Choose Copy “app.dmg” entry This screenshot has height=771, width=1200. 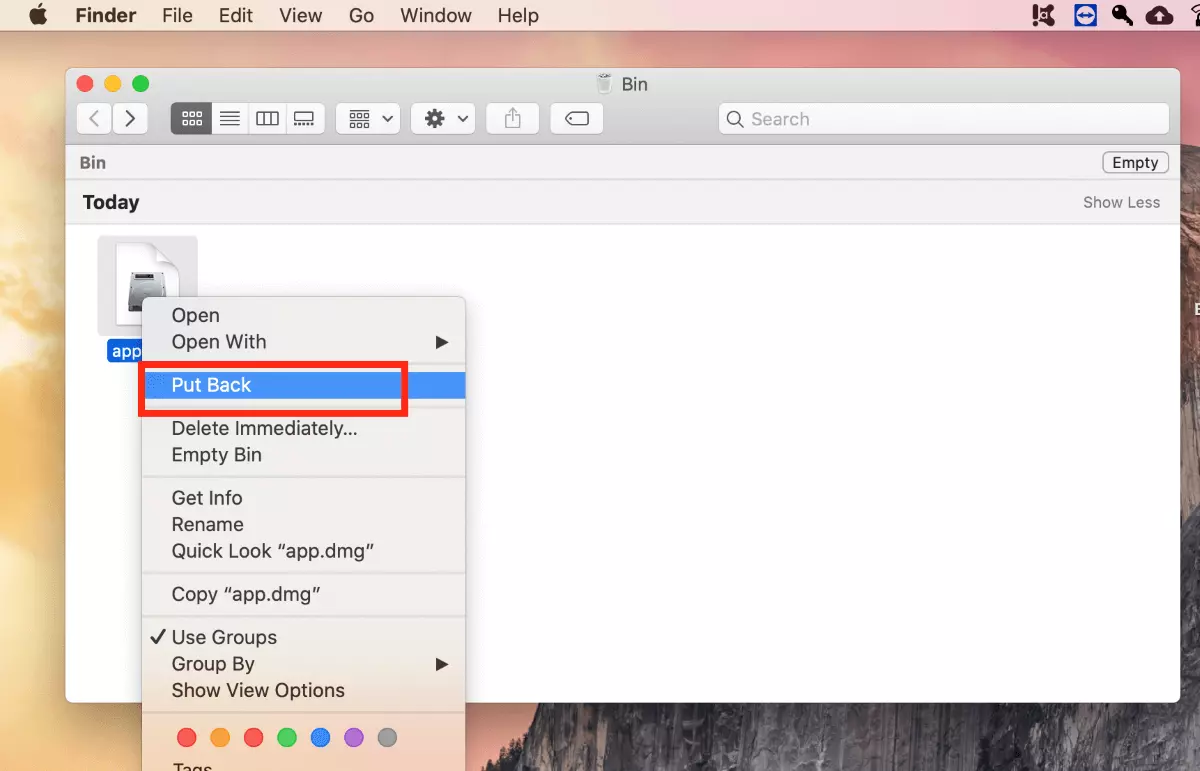click(304, 594)
